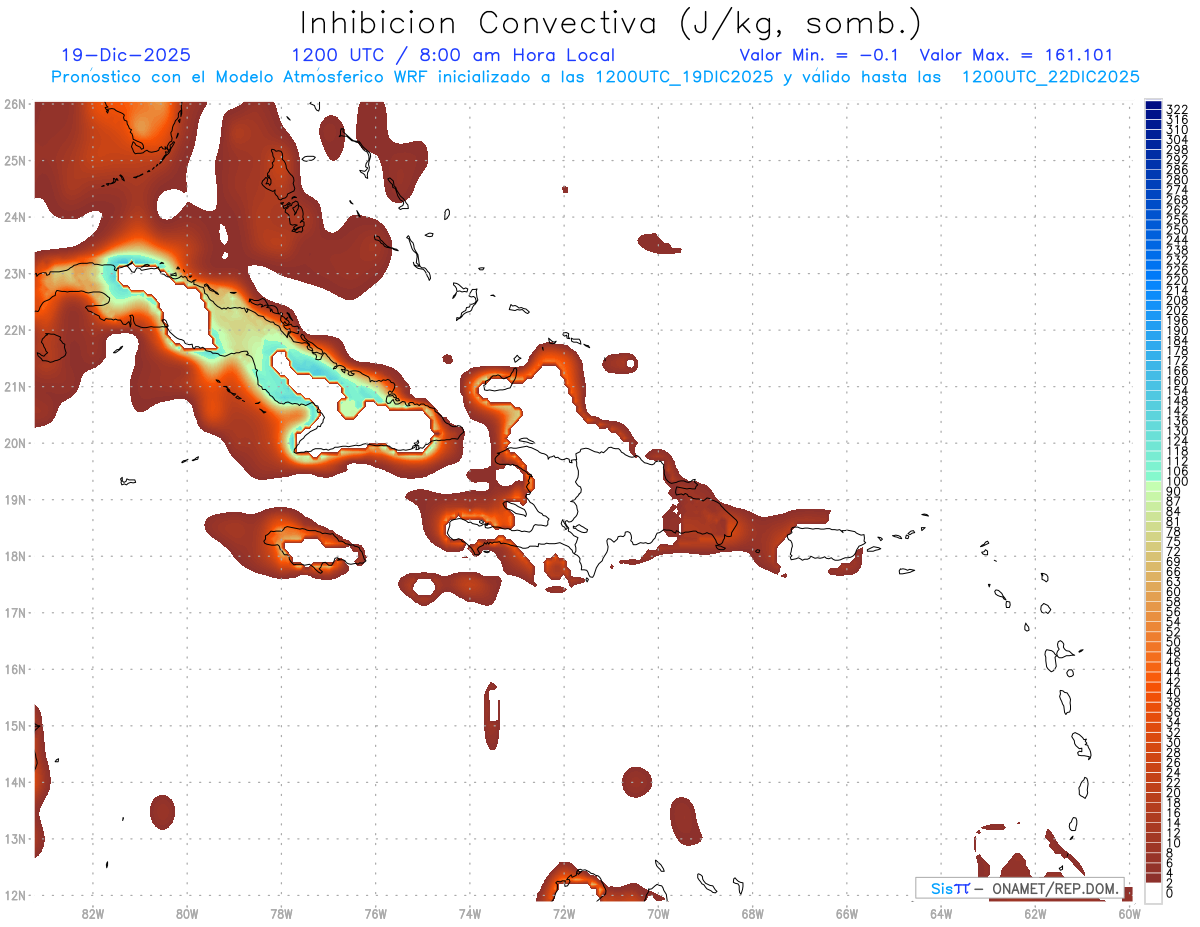Click the '18N' latitude label

[x=14, y=556]
